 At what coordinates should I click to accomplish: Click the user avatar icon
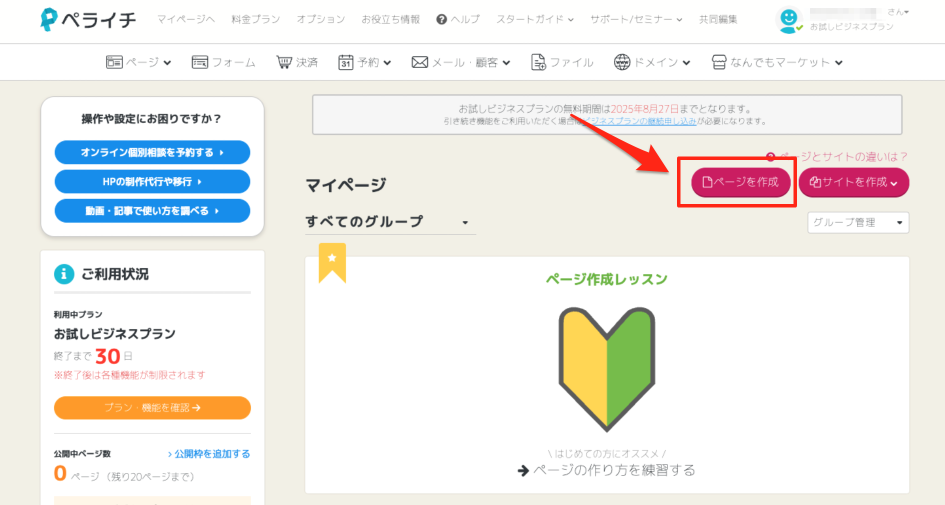789,19
